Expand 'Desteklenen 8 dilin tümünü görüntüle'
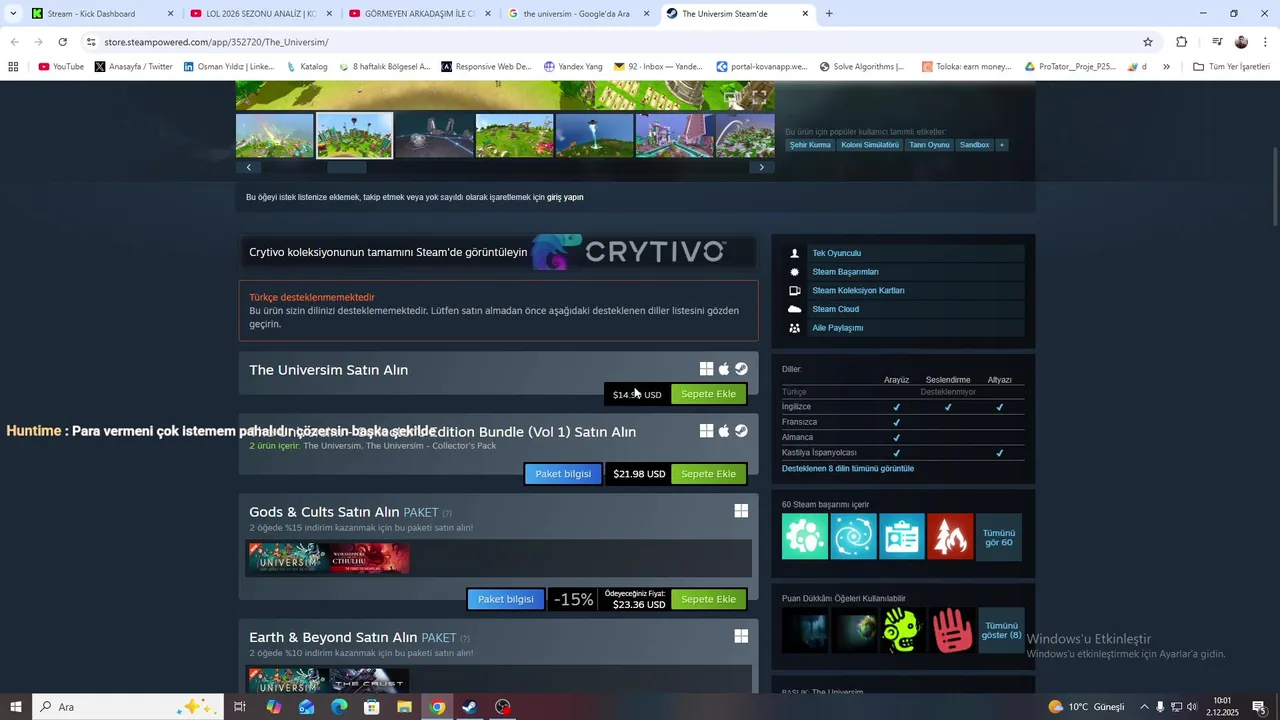This screenshot has width=1280, height=720. (x=848, y=468)
